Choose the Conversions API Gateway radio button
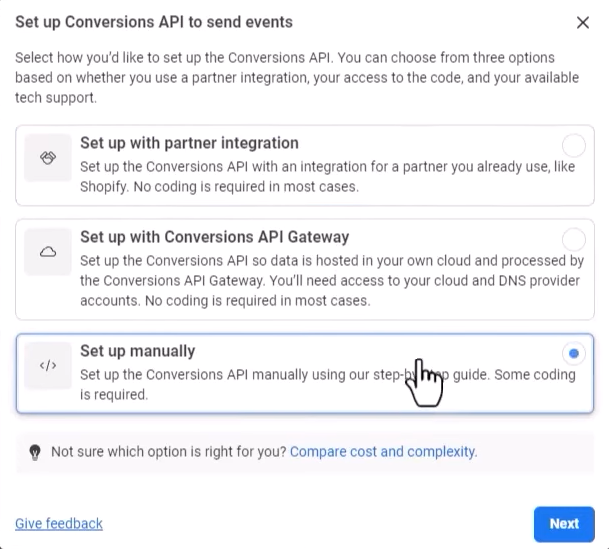The width and height of the screenshot is (609, 549). (x=573, y=239)
